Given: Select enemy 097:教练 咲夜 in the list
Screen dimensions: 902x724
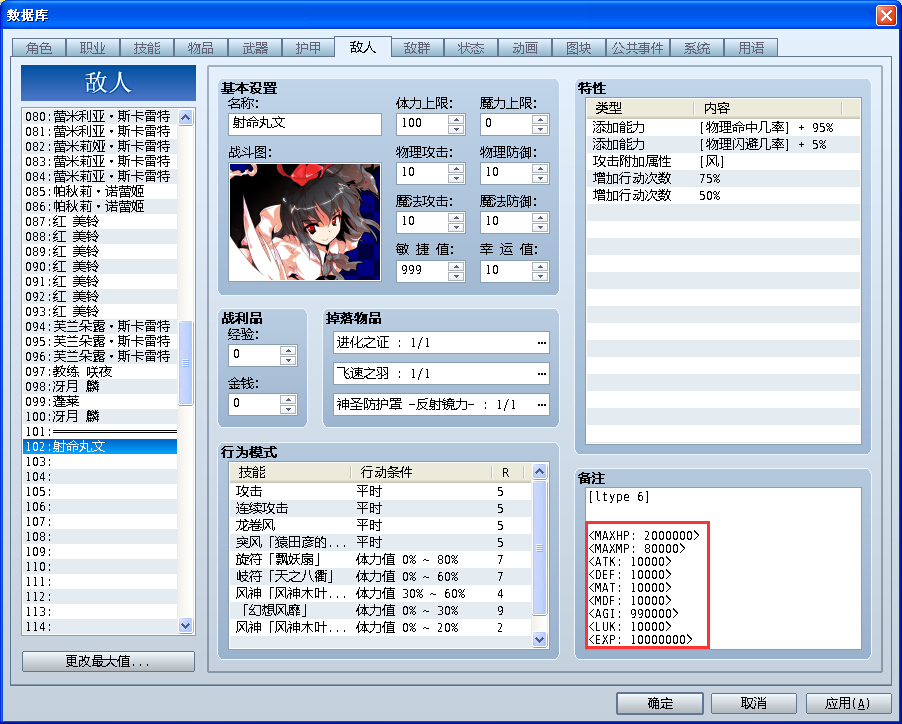Looking at the screenshot, I should point(100,371).
